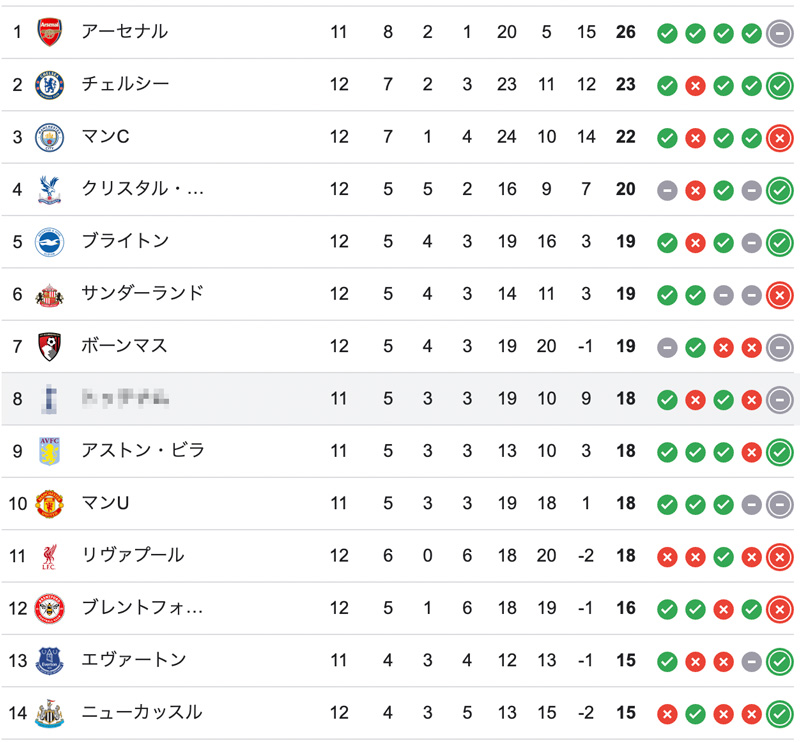Click the Arsenal club crest
800x742 pixels.
pyautogui.click(x=49, y=32)
